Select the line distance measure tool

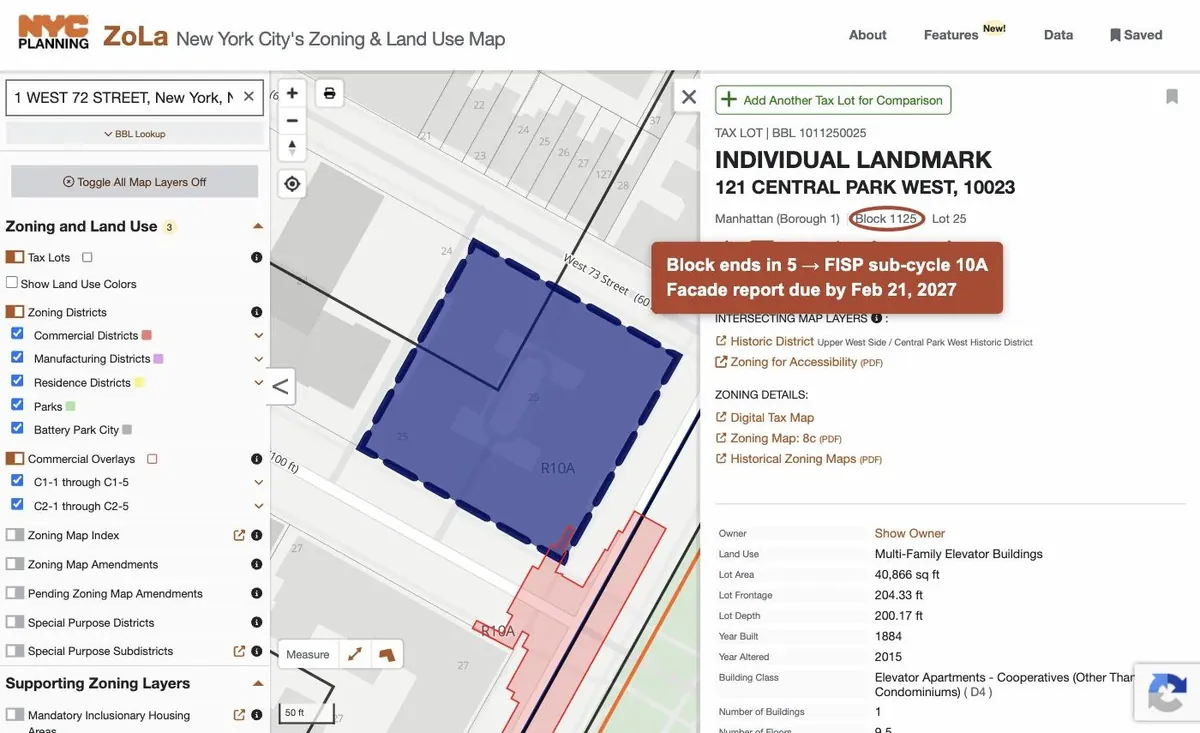[355, 654]
